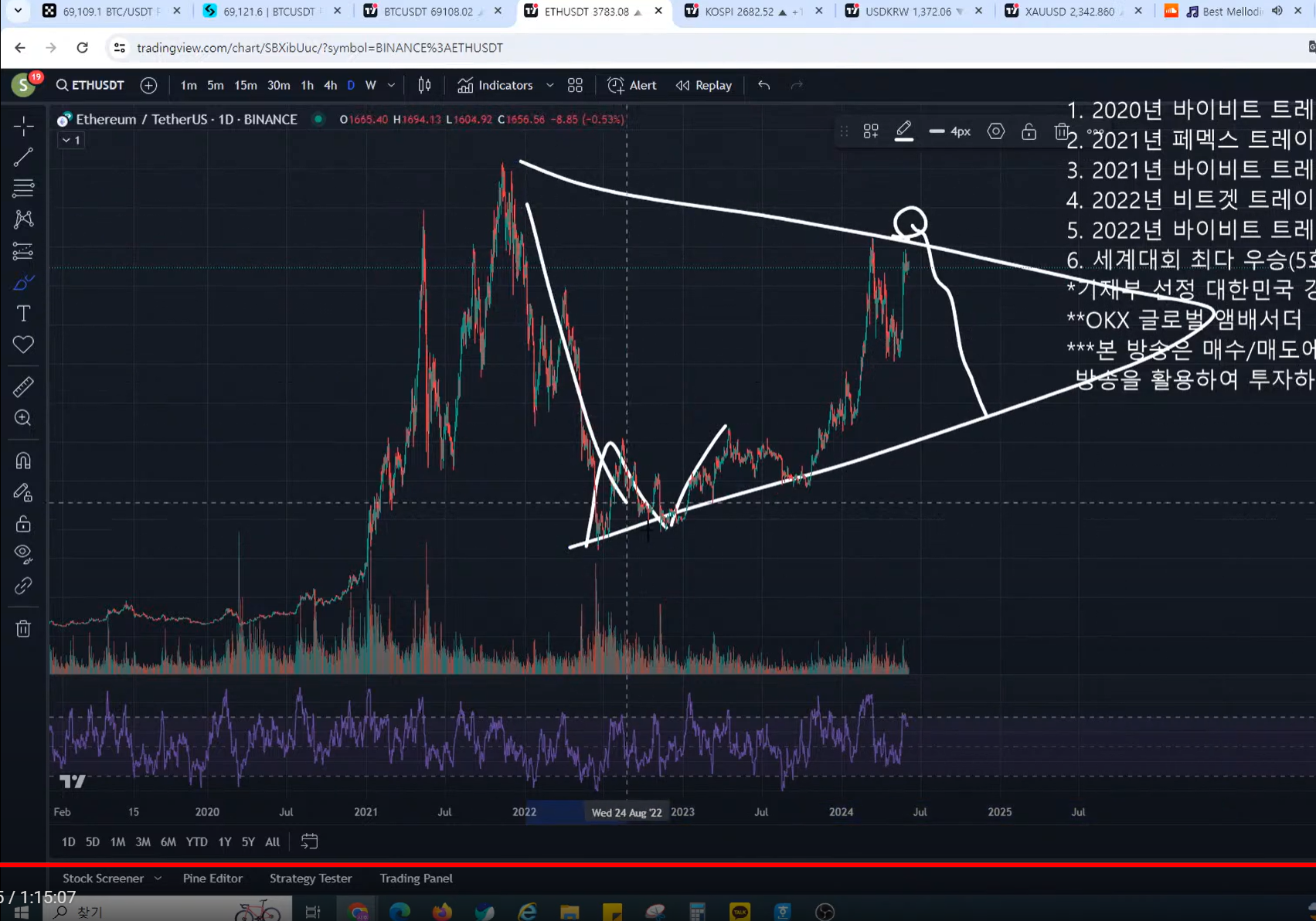Screen dimensions: 1316x921
Task: Select the Text annotation tool
Action: 23,314
